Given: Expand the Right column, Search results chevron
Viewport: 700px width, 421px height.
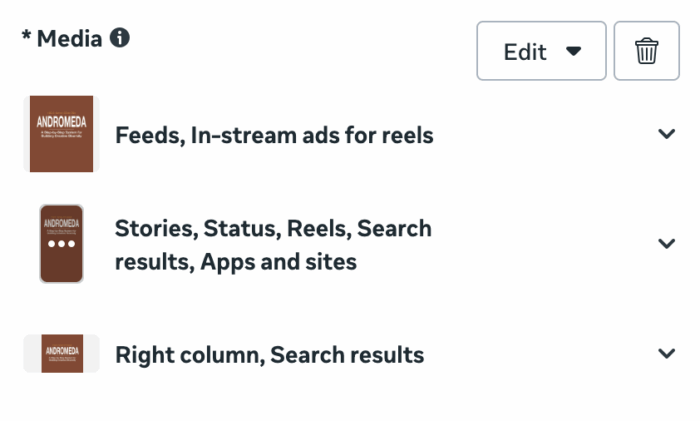Looking at the screenshot, I should point(667,354).
